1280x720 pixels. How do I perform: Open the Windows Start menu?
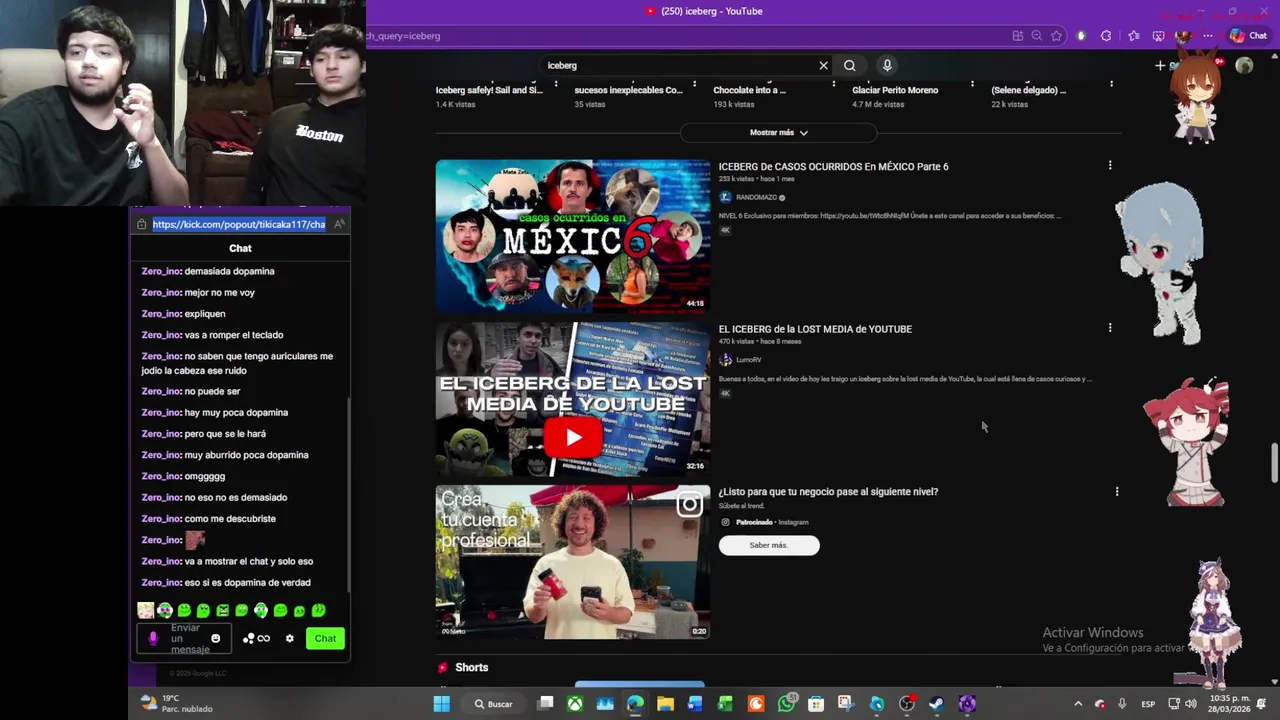[x=441, y=704]
